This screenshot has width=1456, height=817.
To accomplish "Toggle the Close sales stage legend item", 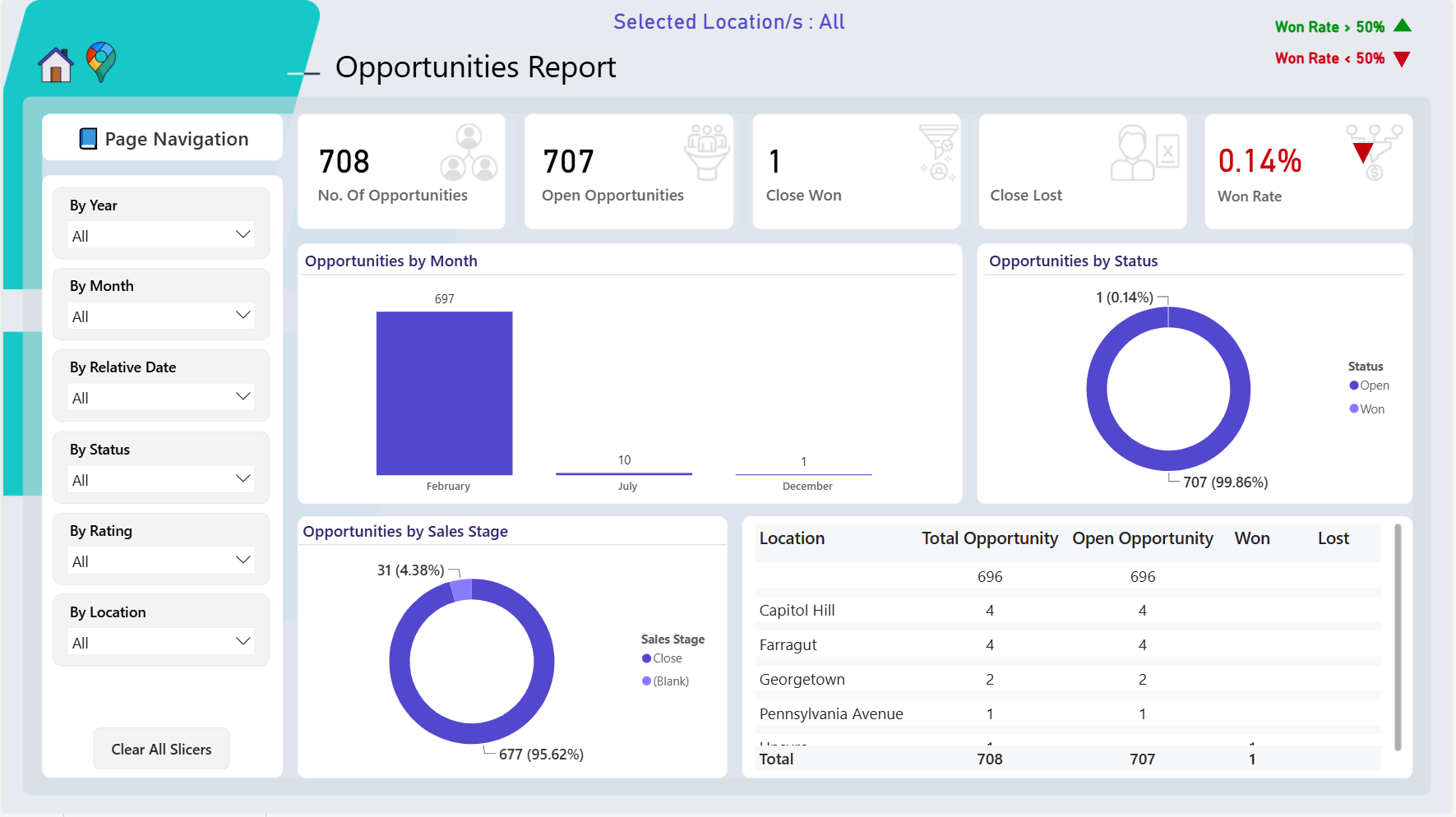I will (662, 658).
